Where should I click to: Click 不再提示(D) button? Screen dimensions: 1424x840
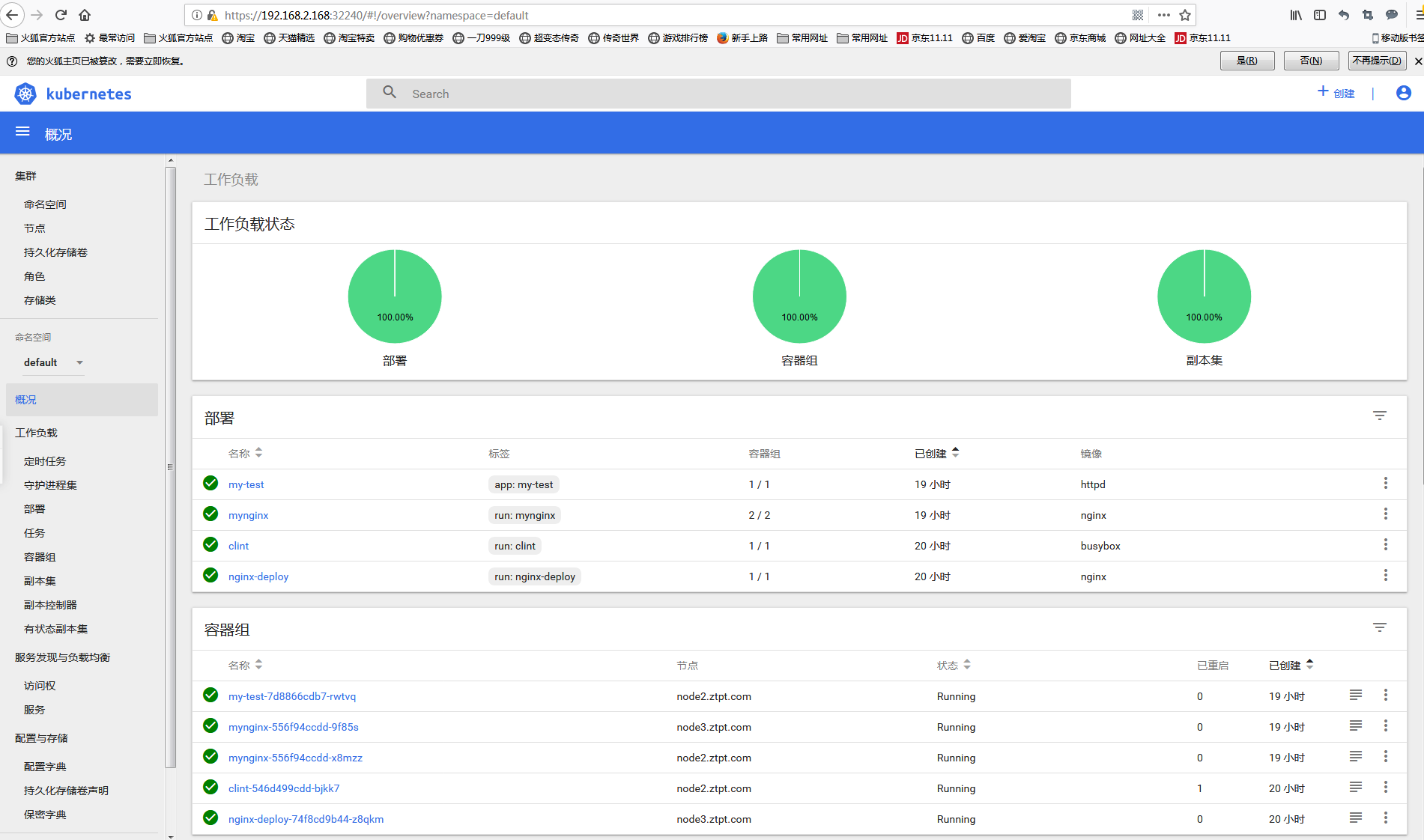point(1377,61)
